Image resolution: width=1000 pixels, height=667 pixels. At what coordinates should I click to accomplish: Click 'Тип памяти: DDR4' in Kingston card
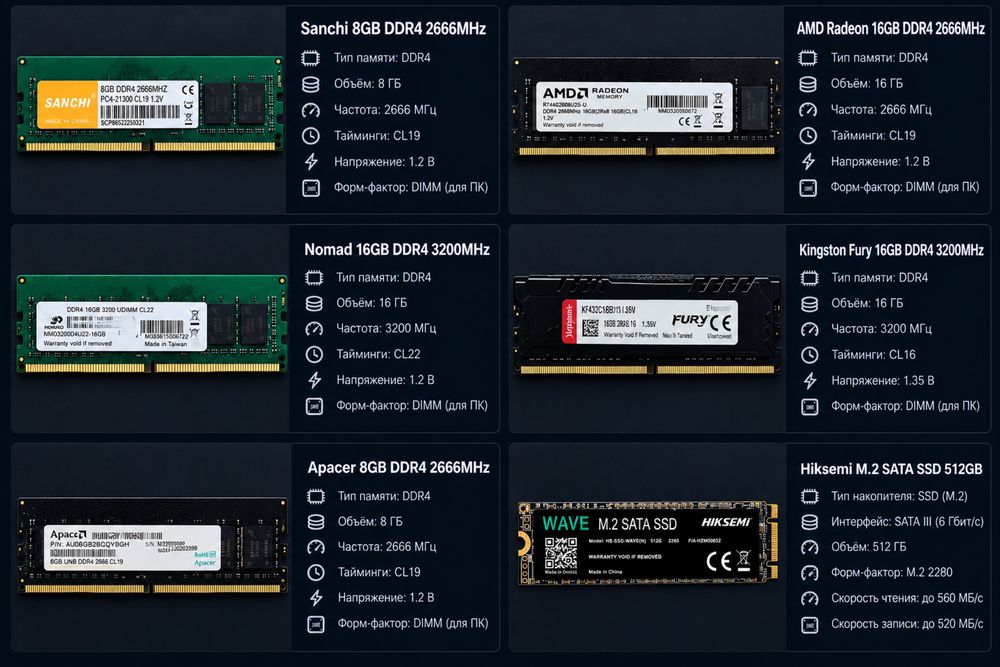(x=879, y=278)
